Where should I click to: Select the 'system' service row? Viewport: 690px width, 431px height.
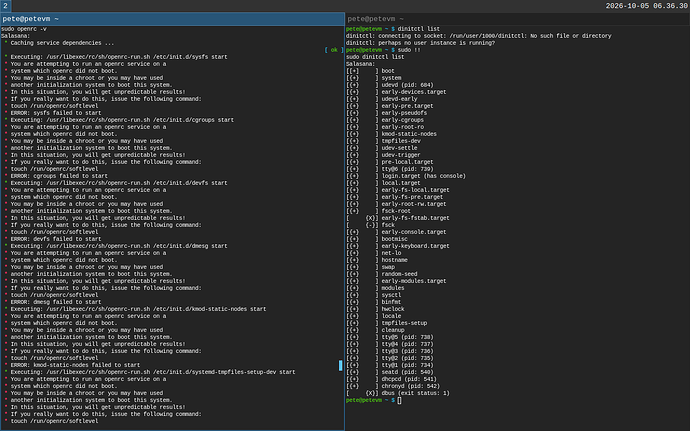374,78
